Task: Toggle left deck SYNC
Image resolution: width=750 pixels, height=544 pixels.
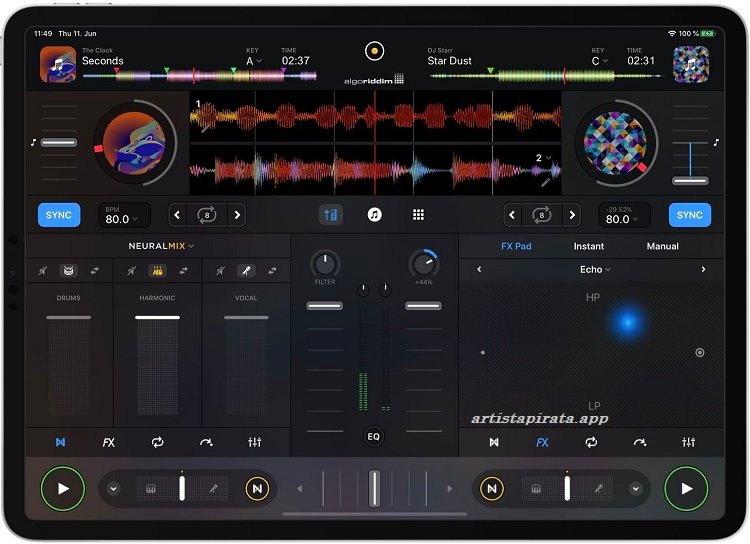Action: pos(59,215)
